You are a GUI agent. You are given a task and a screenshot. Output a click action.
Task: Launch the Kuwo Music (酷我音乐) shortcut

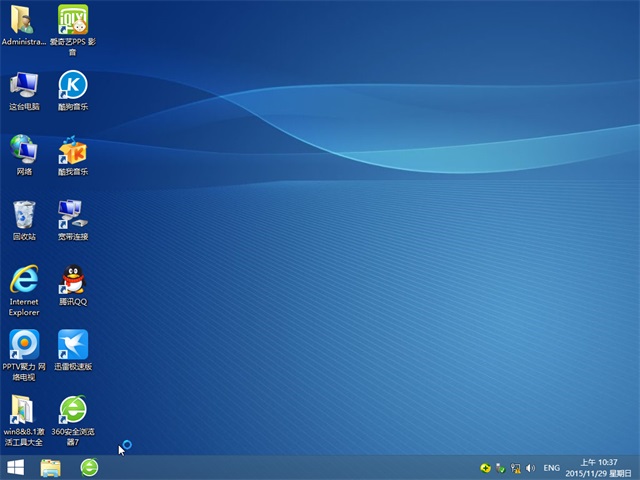[x=73, y=150]
